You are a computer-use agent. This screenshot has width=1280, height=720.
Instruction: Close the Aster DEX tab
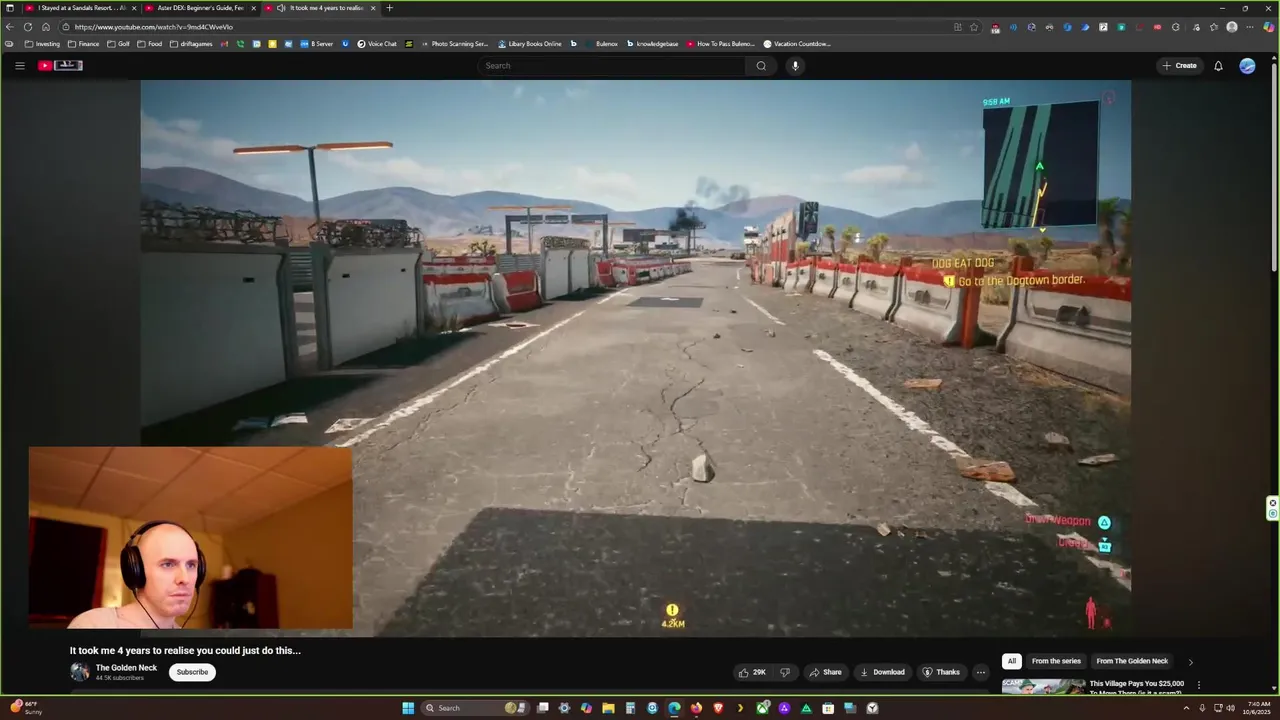tap(253, 8)
